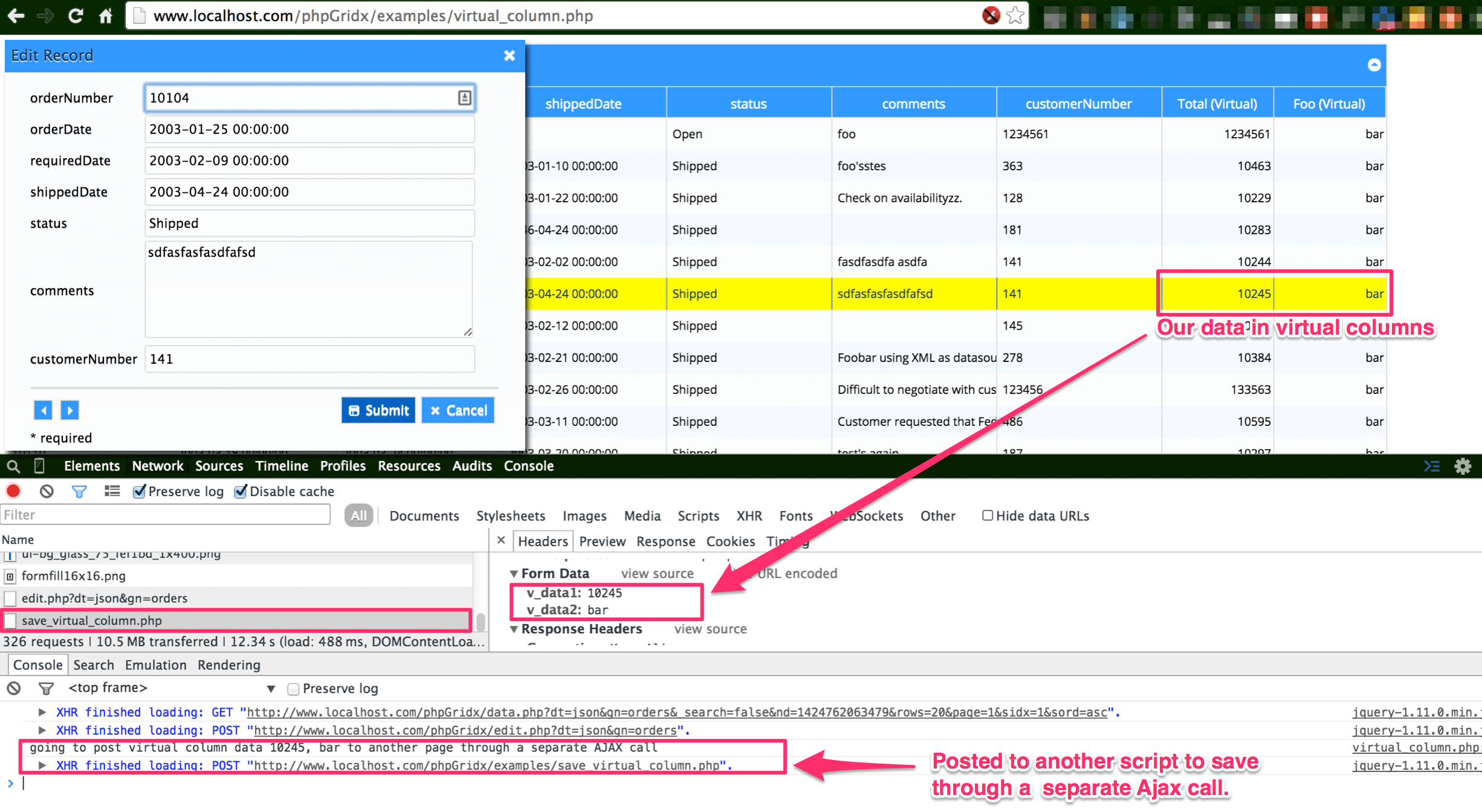Enable the console Preserve log checkbox
Viewport: 1482px width, 812px height.
click(x=294, y=689)
